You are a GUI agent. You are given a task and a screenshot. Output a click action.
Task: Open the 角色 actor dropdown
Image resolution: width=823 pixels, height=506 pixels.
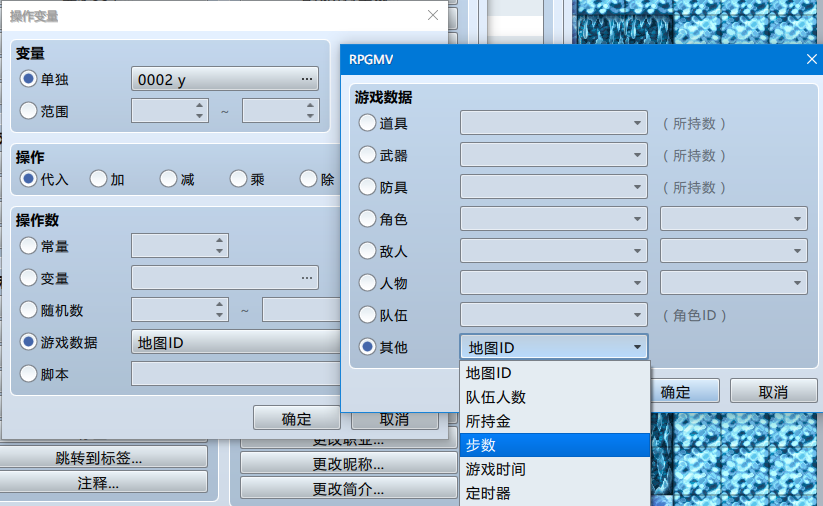pyautogui.click(x=554, y=219)
